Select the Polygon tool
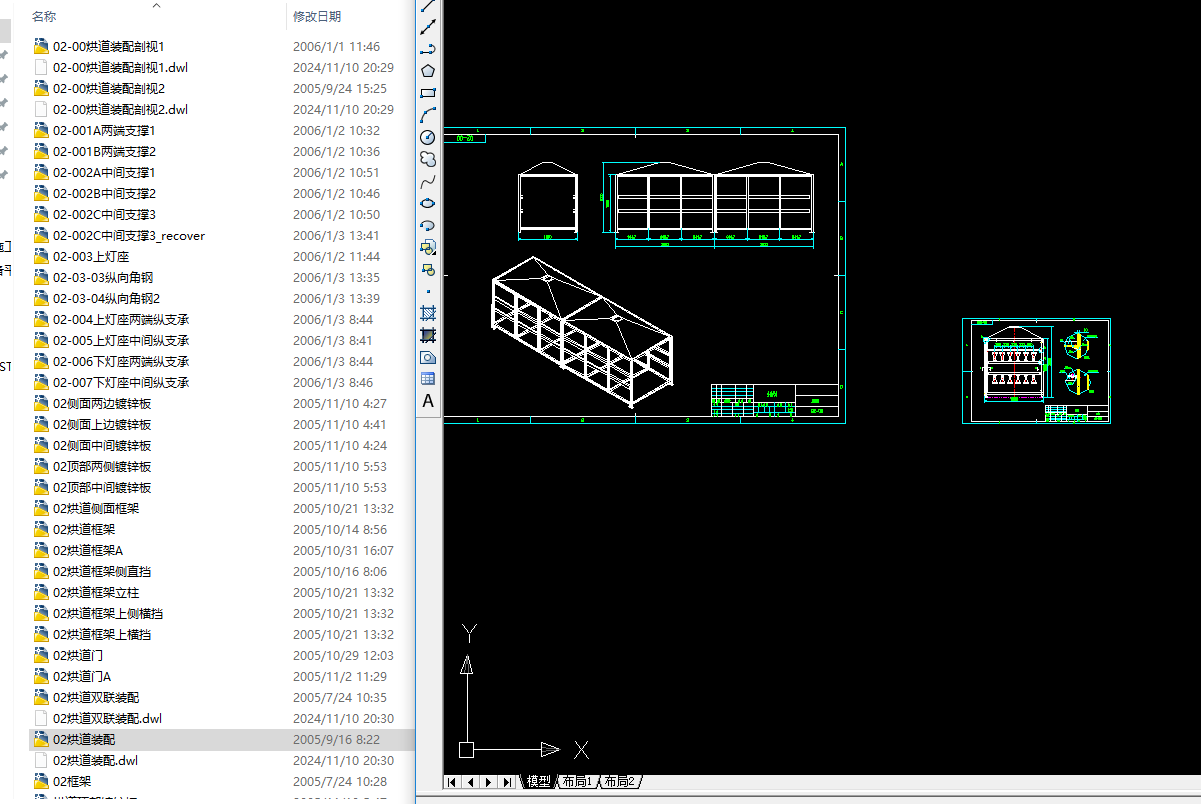Viewport: 1201px width, 804px height. (428, 71)
